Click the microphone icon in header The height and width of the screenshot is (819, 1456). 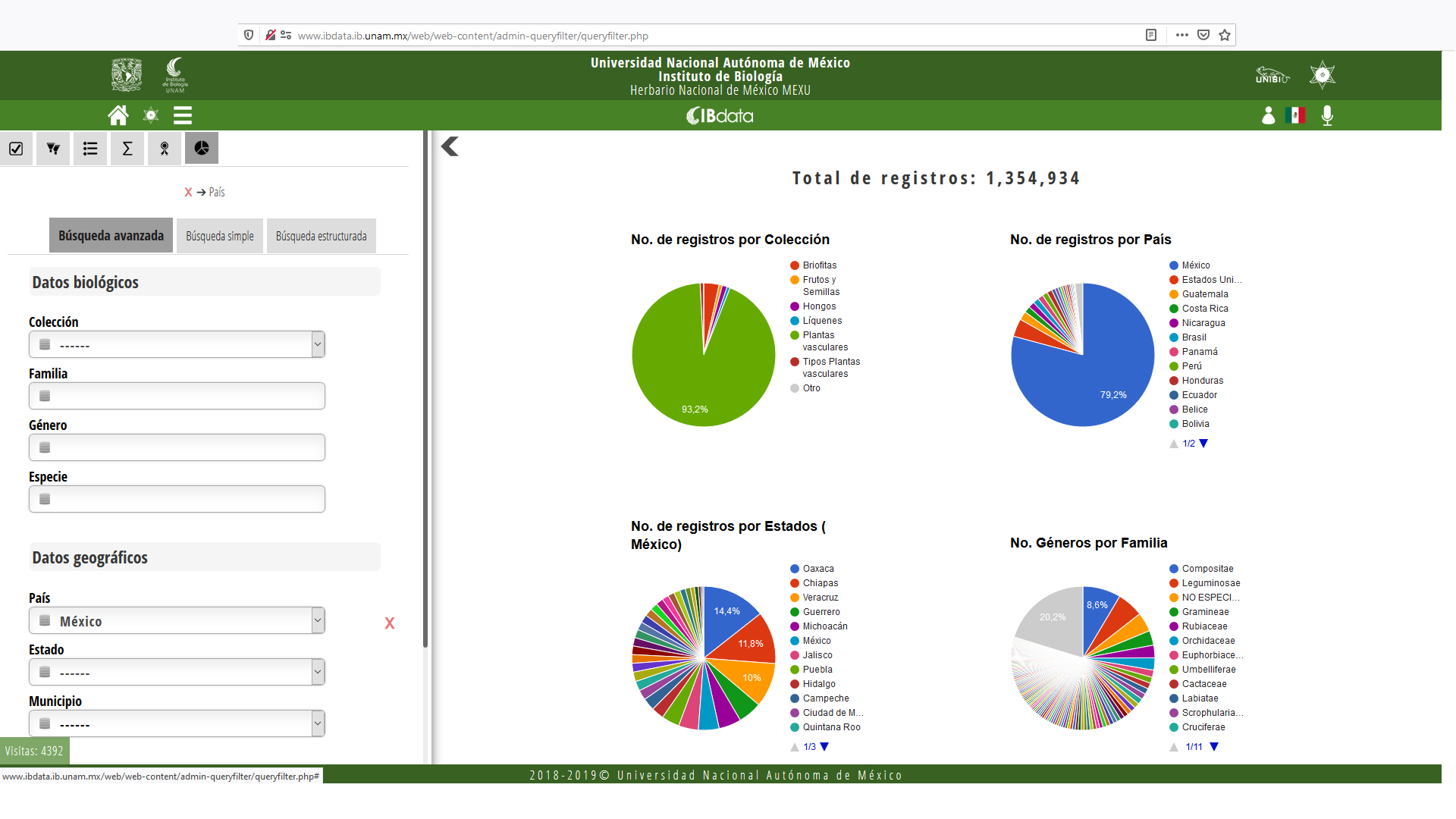point(1327,115)
